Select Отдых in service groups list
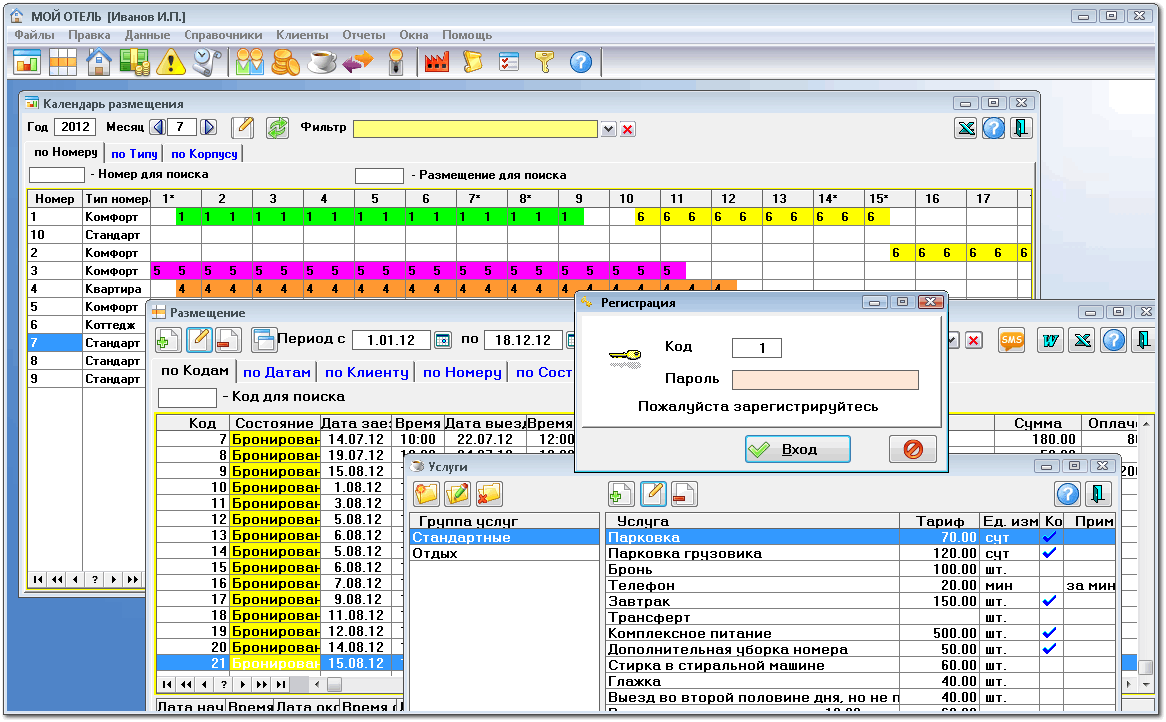 (435, 554)
